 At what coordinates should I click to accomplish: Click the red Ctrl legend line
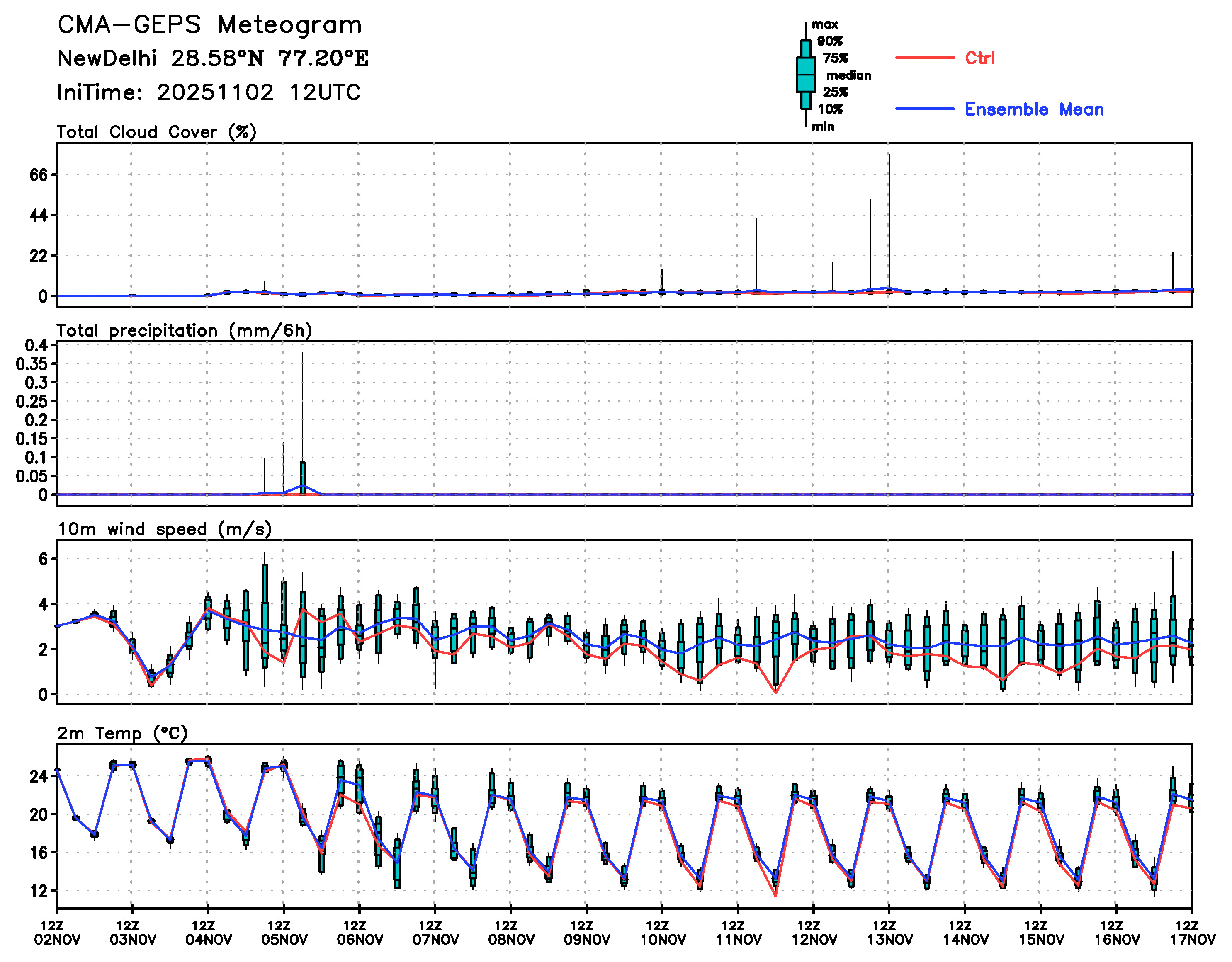(x=925, y=58)
